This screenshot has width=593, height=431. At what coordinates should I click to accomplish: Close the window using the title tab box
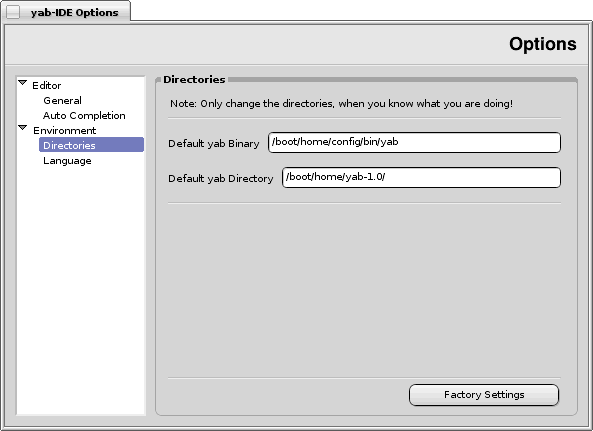(13, 12)
